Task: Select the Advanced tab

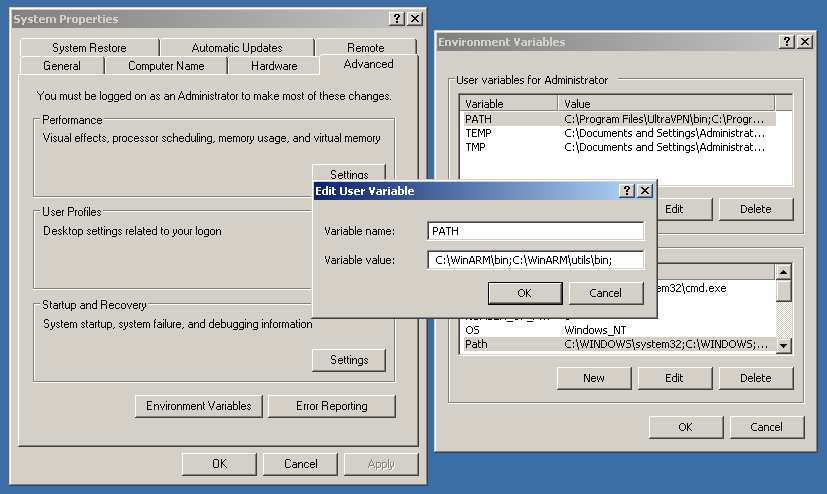Action: tap(369, 64)
